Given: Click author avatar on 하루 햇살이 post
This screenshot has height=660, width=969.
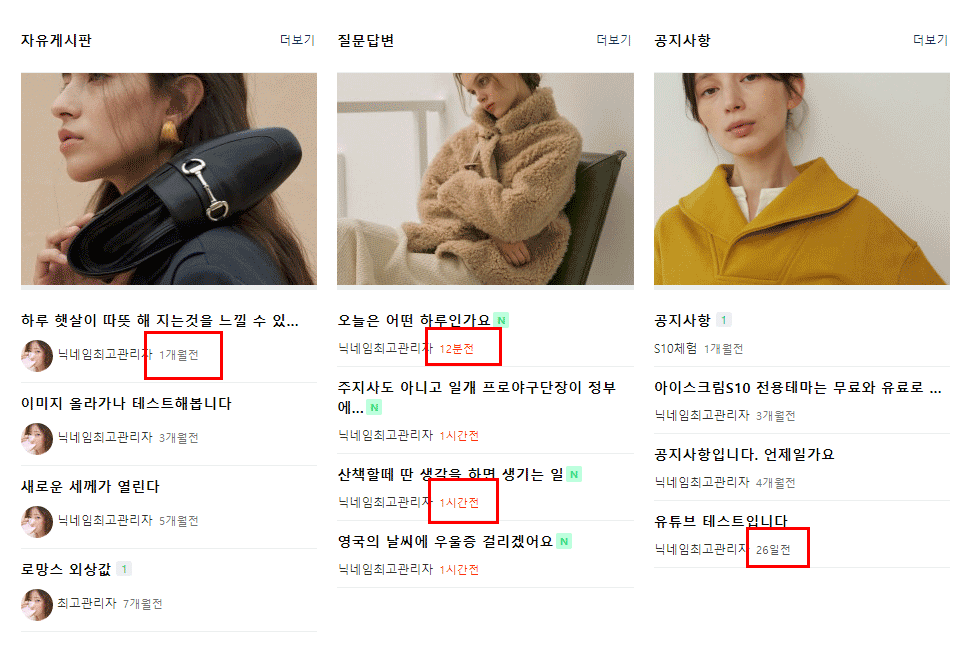Looking at the screenshot, I should (x=37, y=355).
